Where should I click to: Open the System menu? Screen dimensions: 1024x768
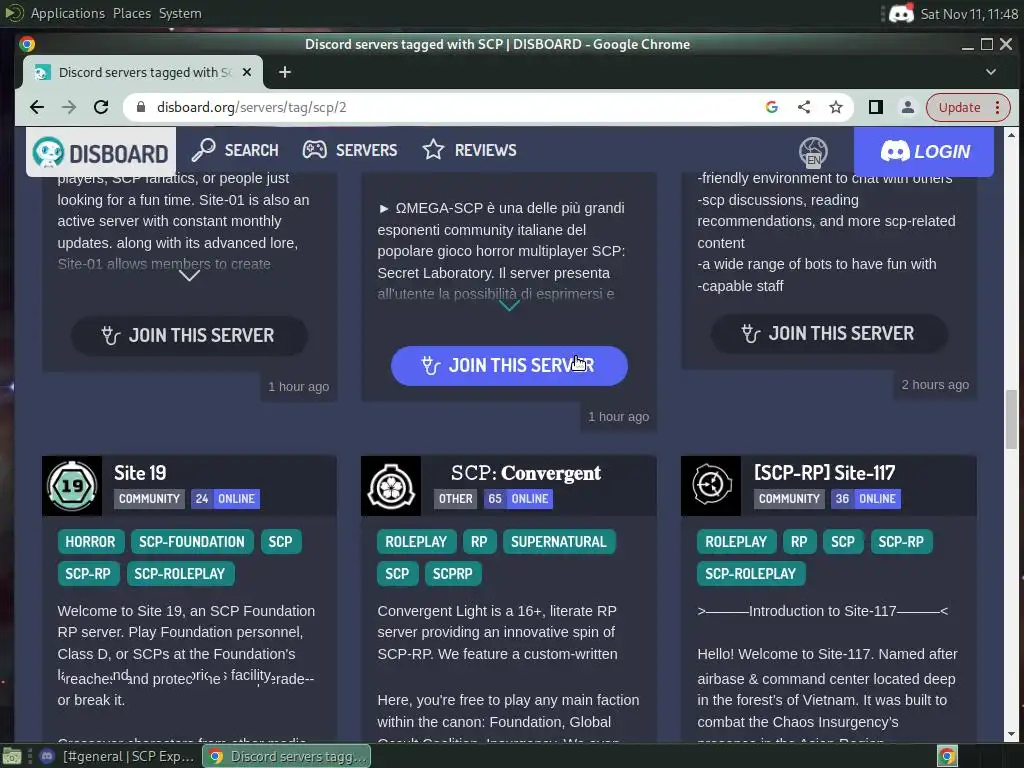[x=180, y=13]
